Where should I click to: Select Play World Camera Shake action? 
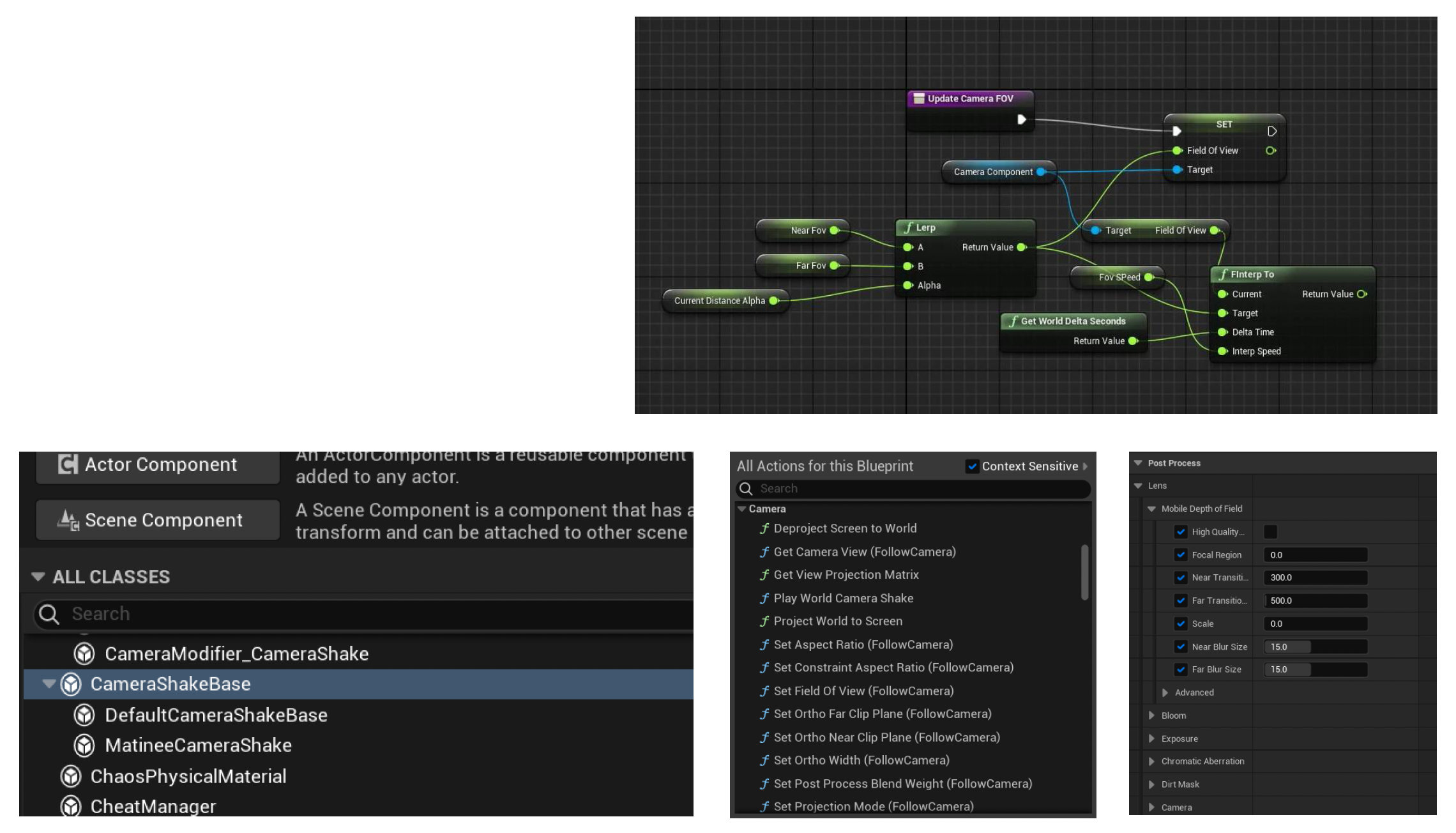843,598
